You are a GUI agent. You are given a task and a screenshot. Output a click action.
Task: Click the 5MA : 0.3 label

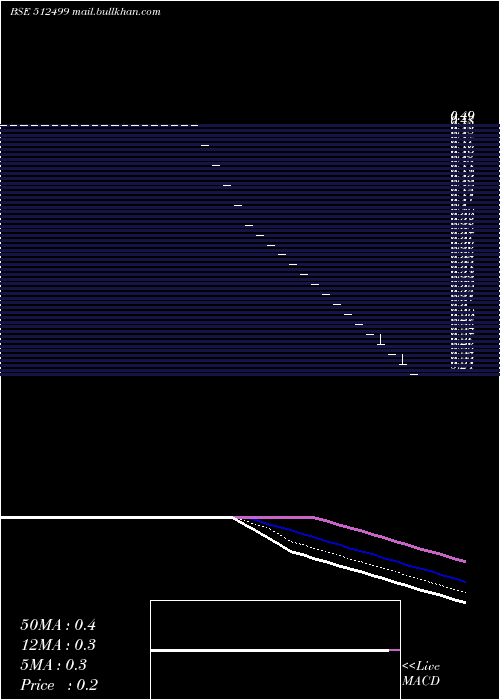pos(54,665)
